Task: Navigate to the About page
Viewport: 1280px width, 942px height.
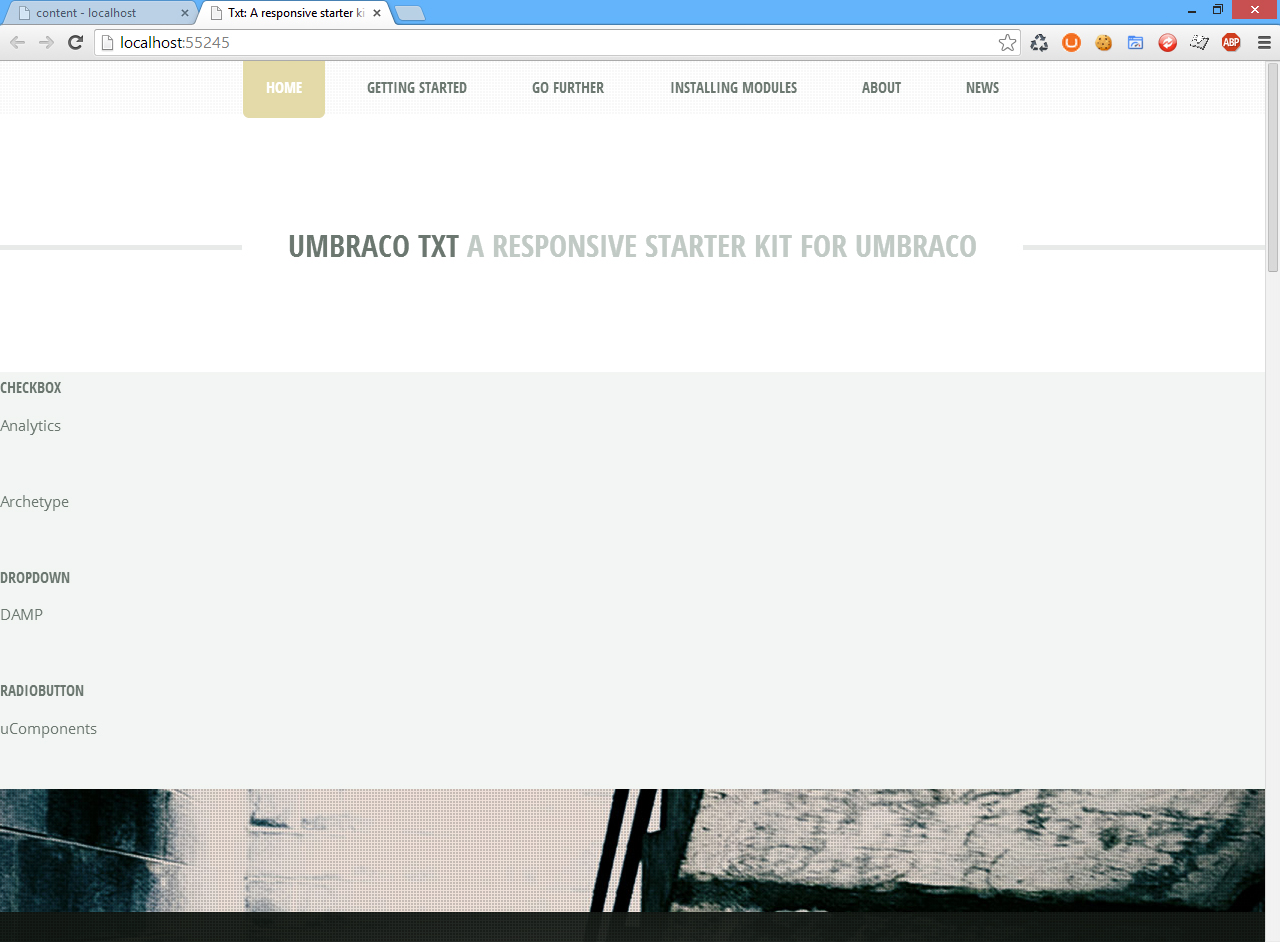Action: pos(881,88)
